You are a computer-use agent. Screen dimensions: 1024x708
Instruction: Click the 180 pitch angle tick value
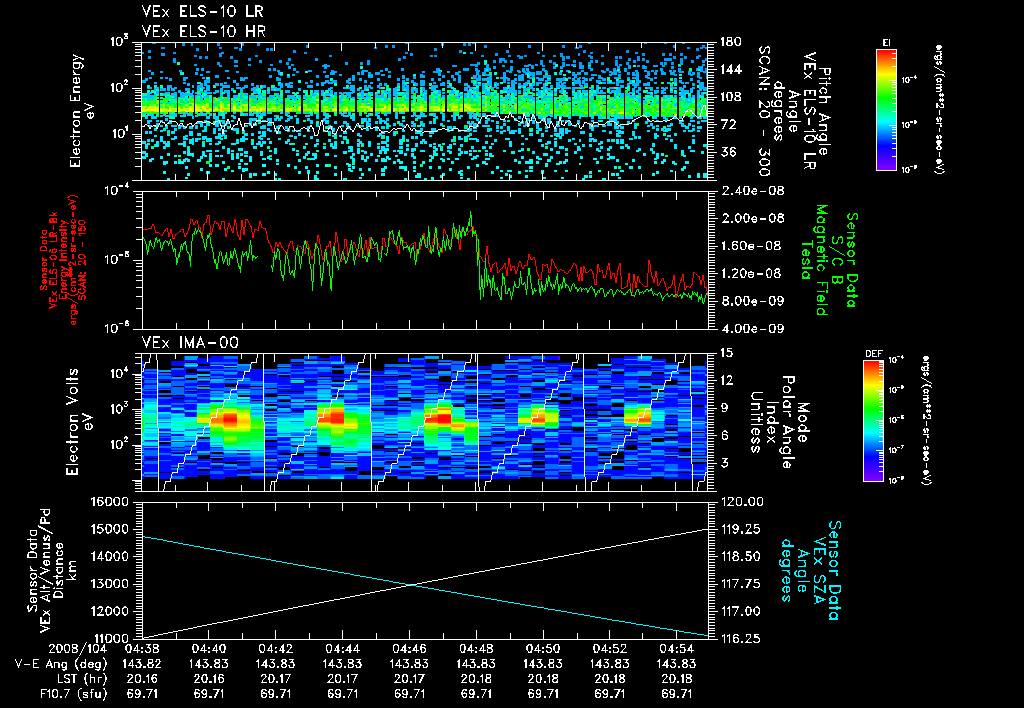click(731, 42)
